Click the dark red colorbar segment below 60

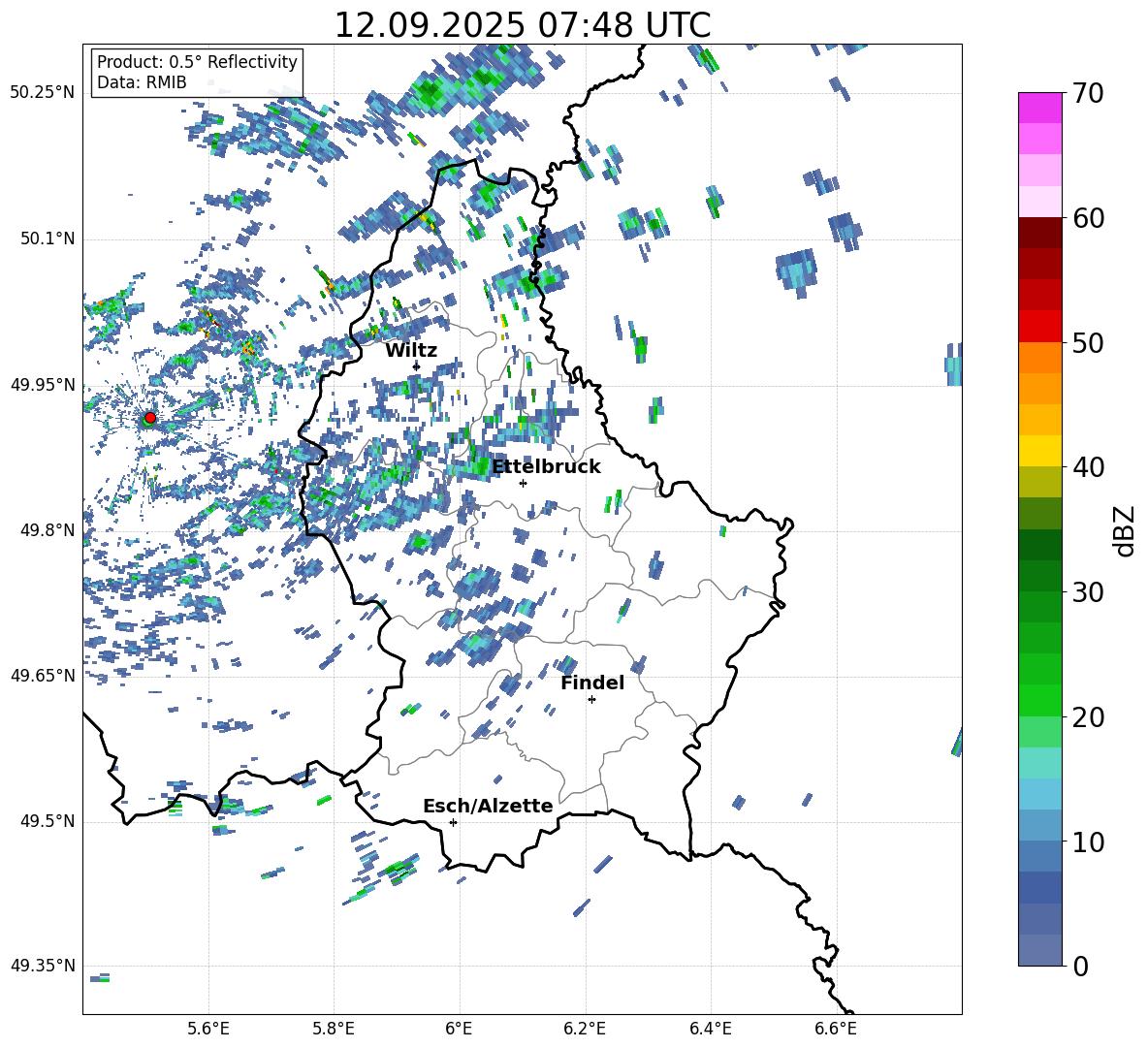click(x=1040, y=233)
